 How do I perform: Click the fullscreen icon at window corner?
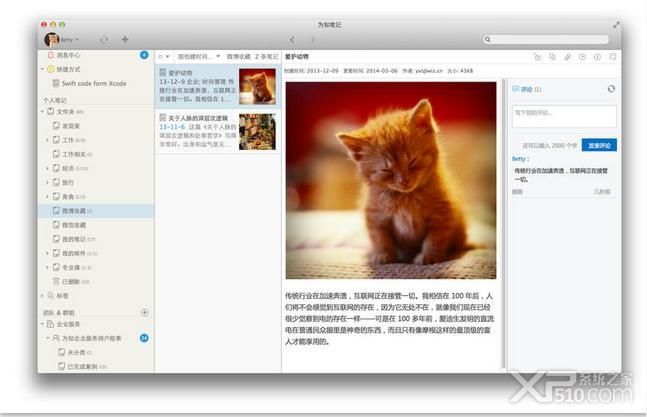(x=616, y=25)
